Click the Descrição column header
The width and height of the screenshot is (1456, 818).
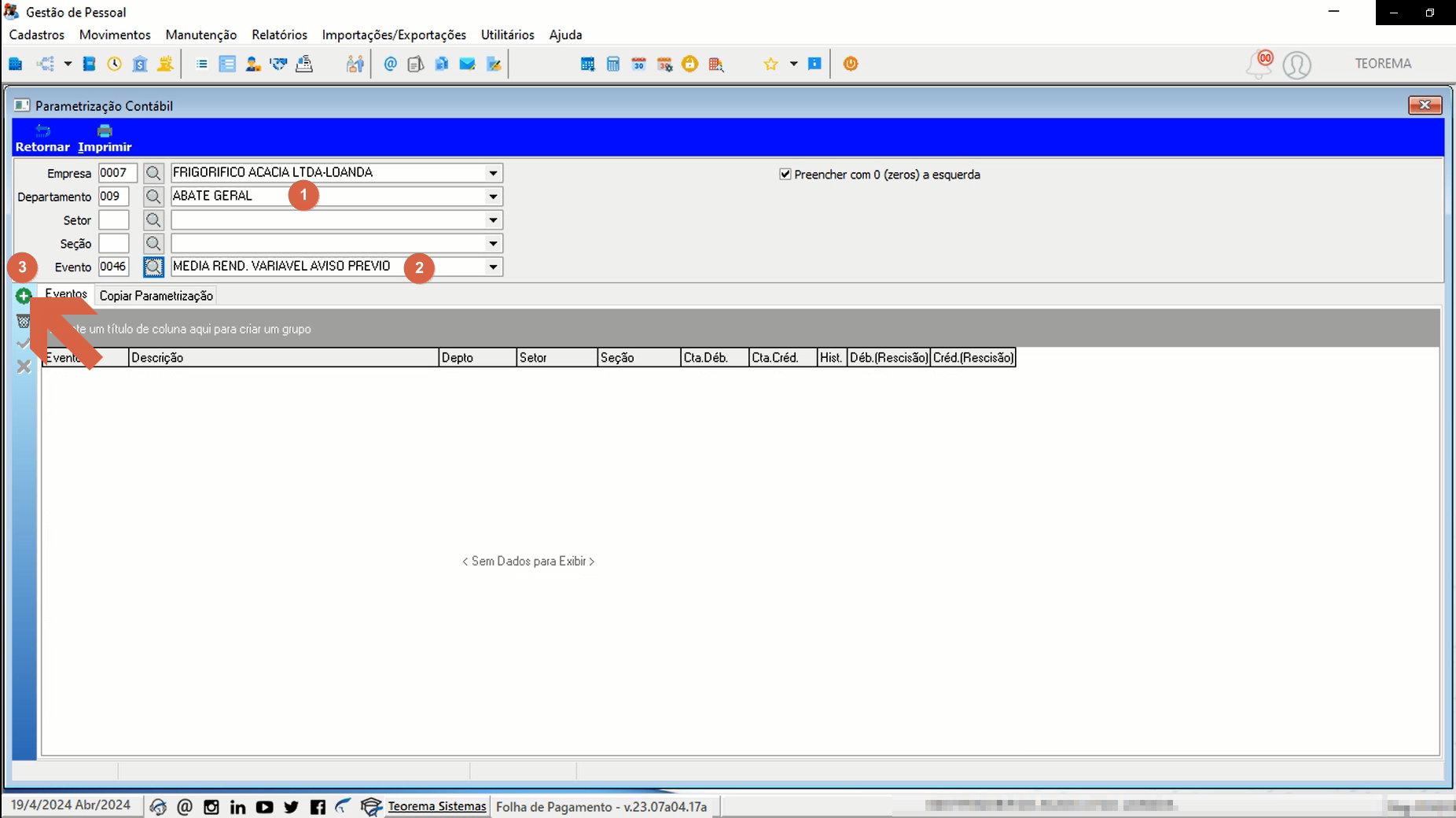(x=283, y=358)
